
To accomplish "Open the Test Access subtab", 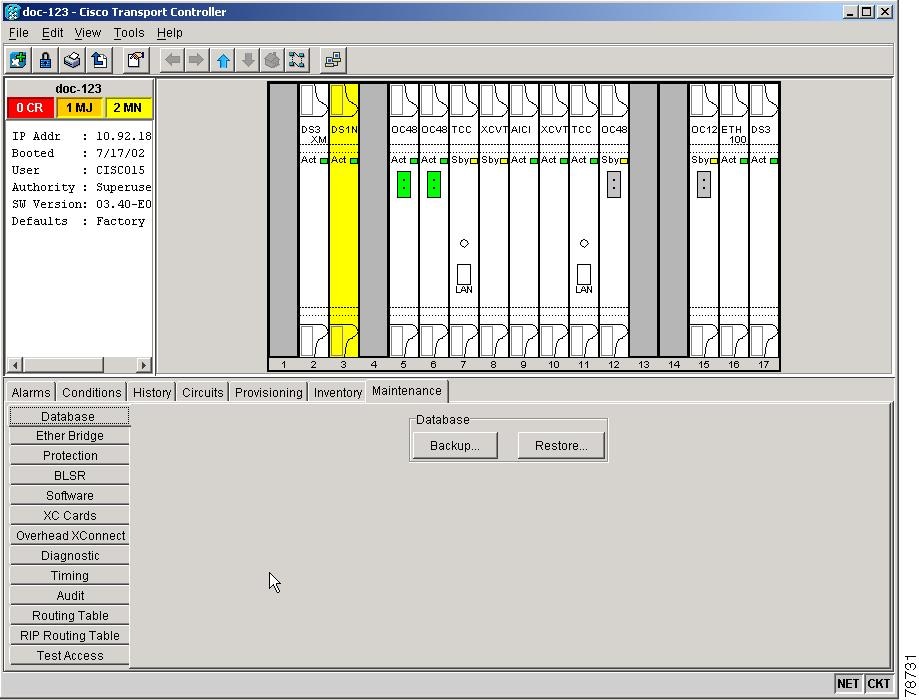I will pyautogui.click(x=69, y=655).
